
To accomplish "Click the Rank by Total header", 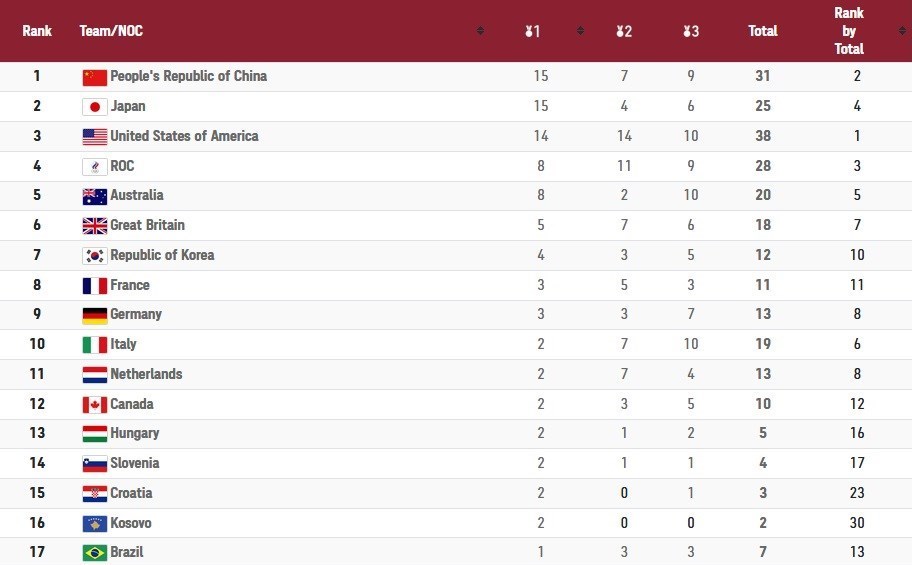I will 849,31.
